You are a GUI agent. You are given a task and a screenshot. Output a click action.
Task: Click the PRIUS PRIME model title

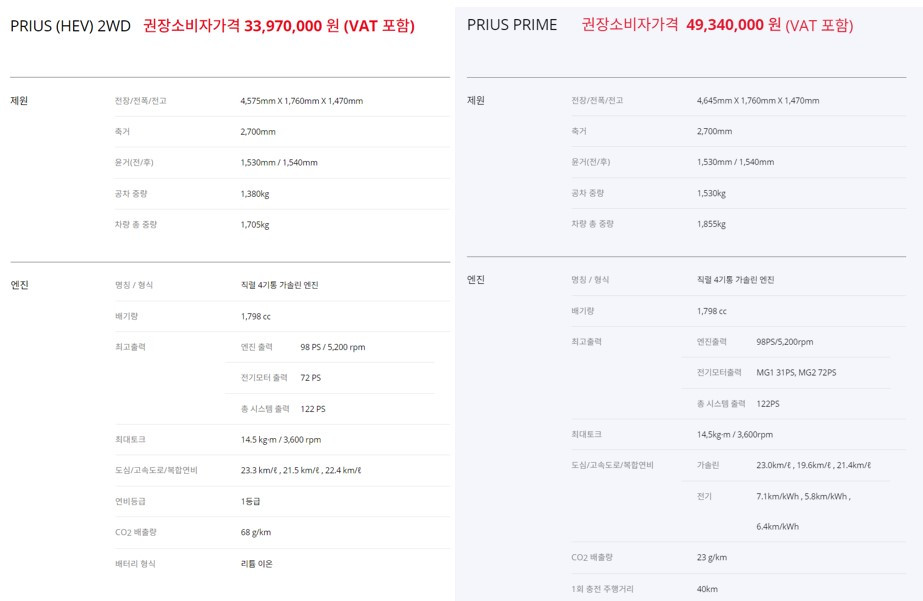coord(512,25)
